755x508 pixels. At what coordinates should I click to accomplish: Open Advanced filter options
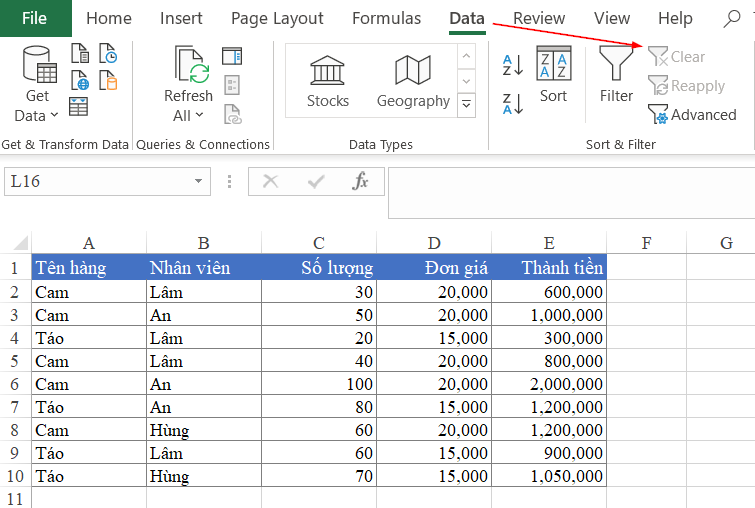point(692,115)
